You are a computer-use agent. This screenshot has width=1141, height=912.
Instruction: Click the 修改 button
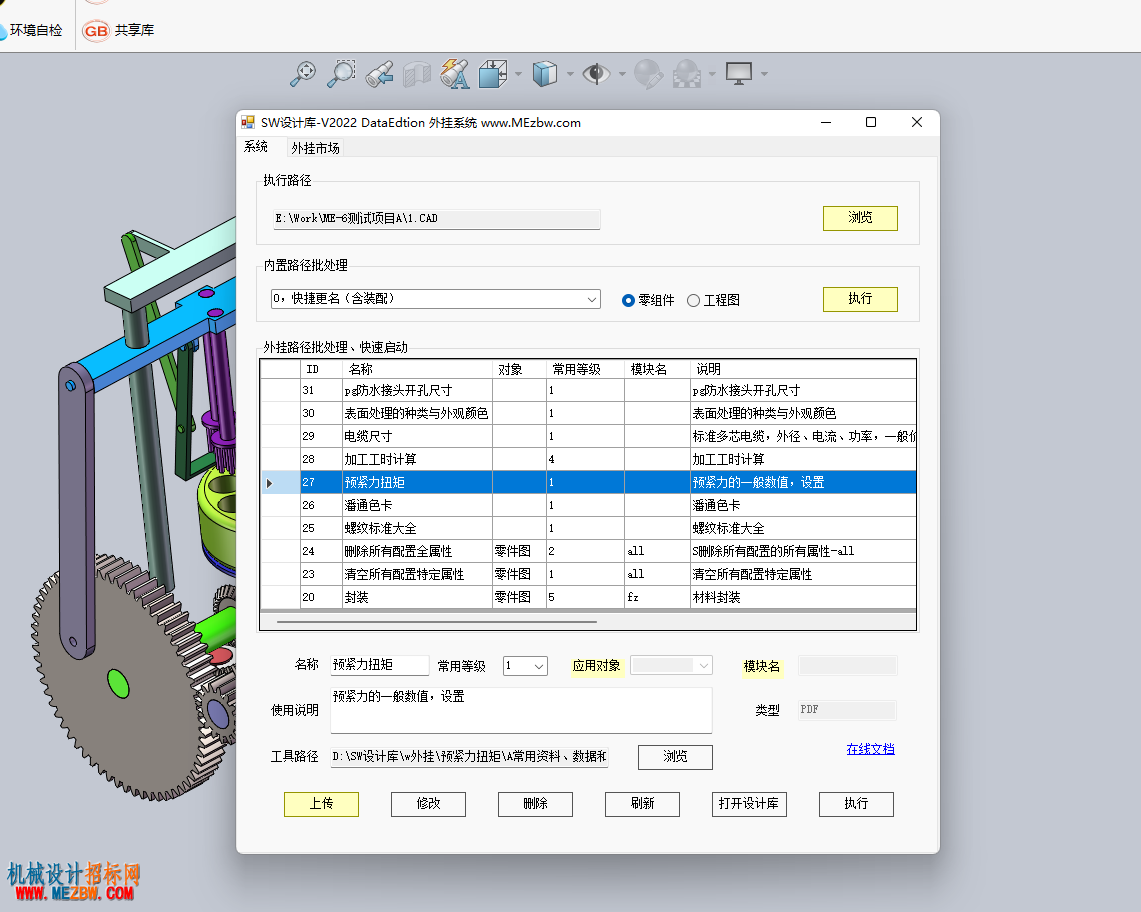[x=428, y=804]
